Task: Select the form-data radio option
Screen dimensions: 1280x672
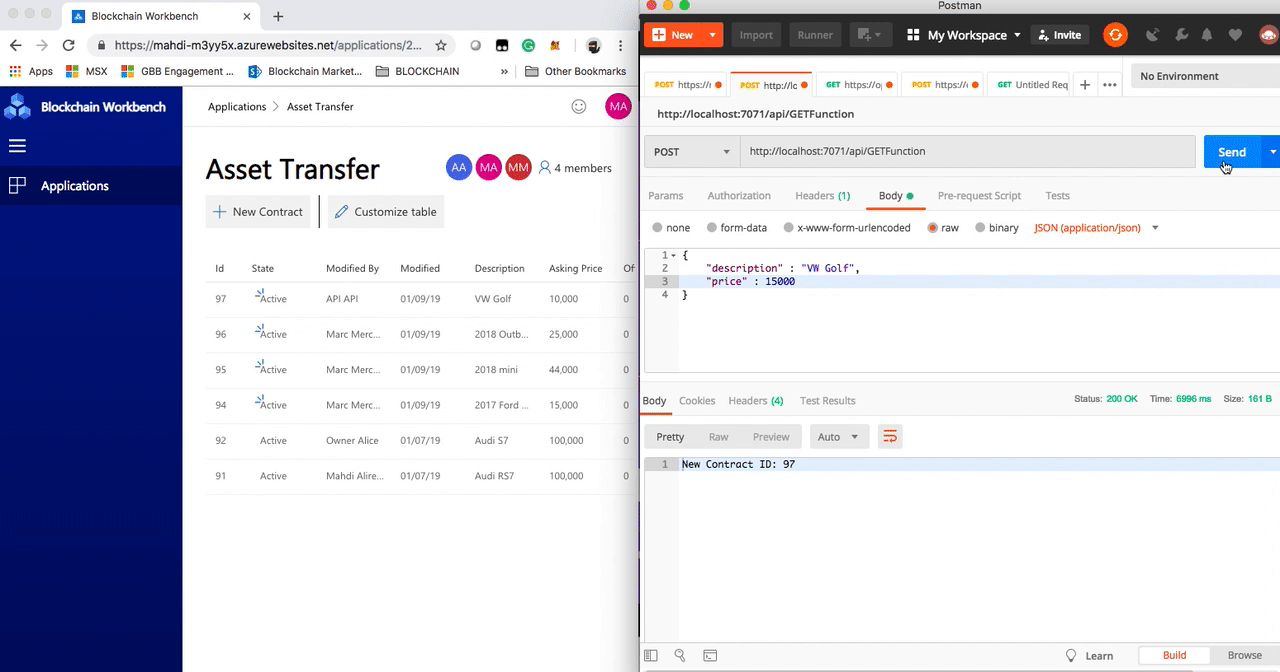Action: [x=711, y=228]
